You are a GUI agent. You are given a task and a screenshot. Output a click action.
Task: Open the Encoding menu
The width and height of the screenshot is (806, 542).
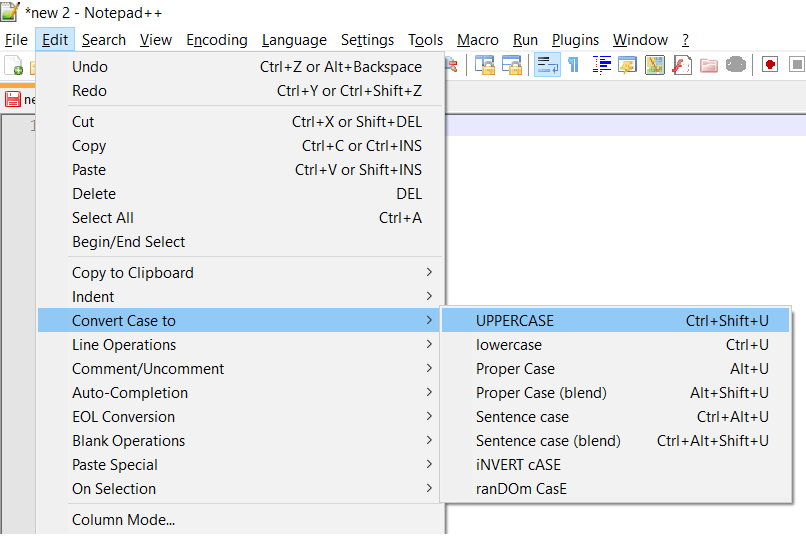point(217,40)
